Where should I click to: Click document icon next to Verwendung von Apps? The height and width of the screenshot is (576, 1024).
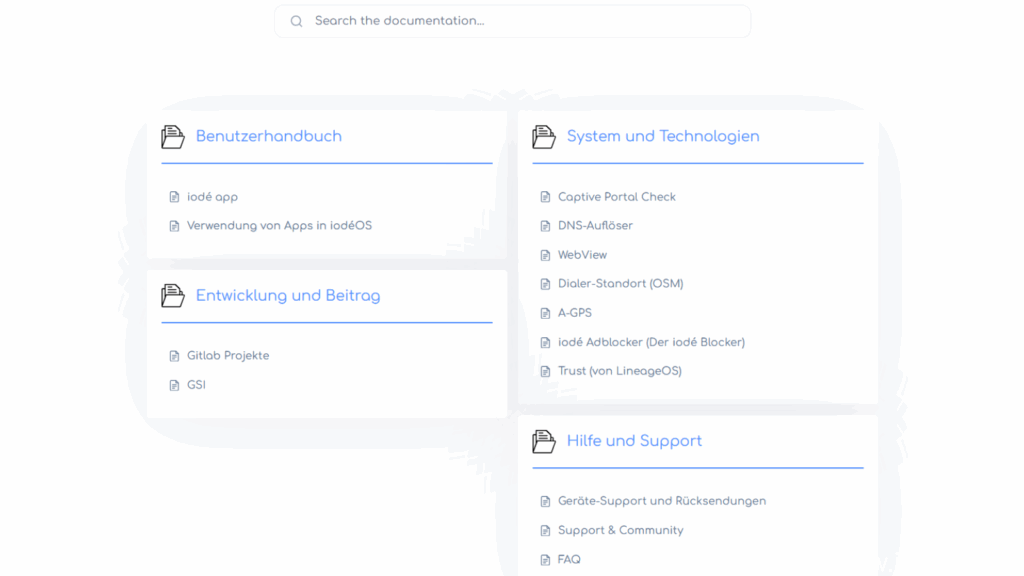pos(174,226)
